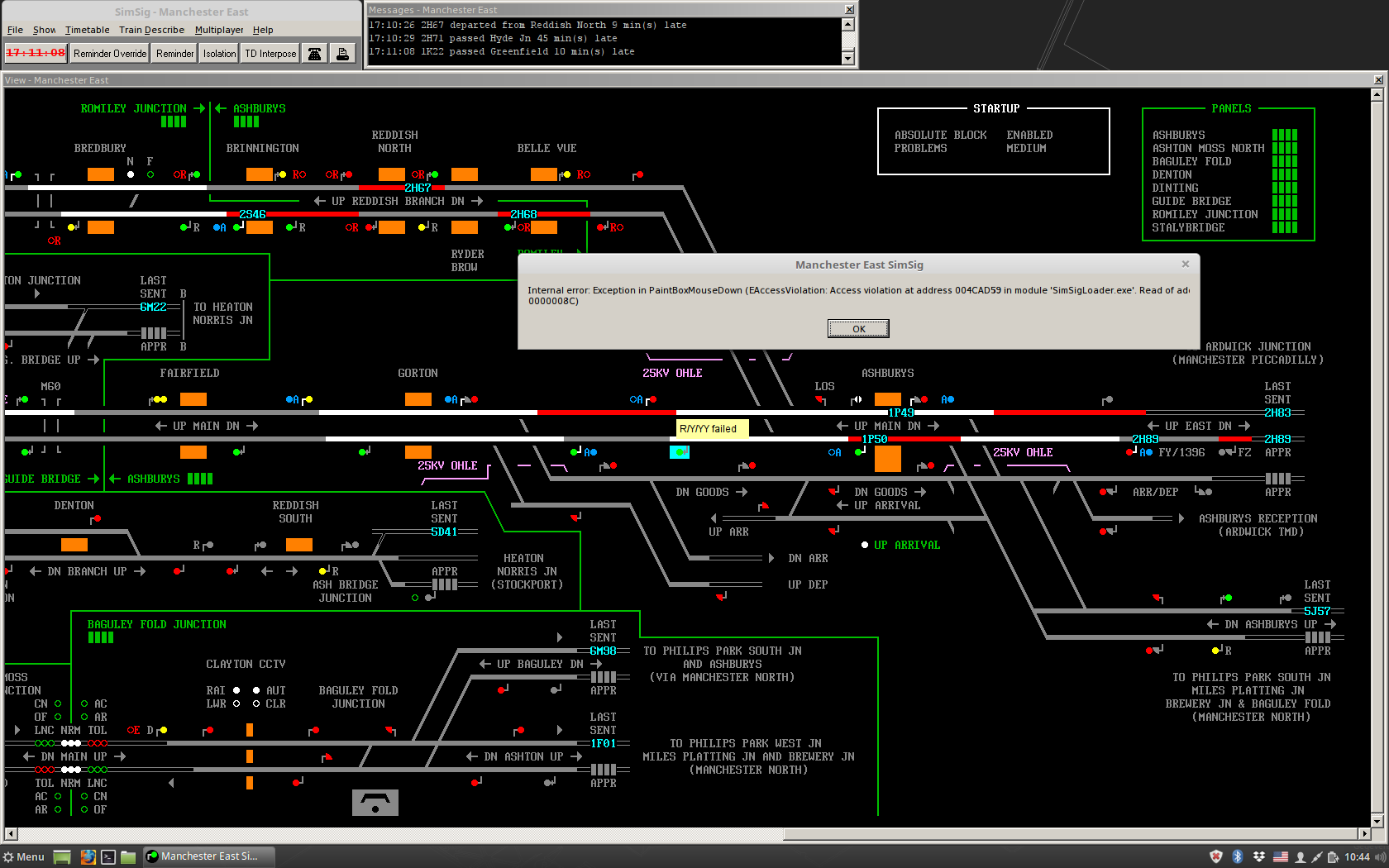Toggle Clayton CCTV RAI indicator

click(x=236, y=690)
